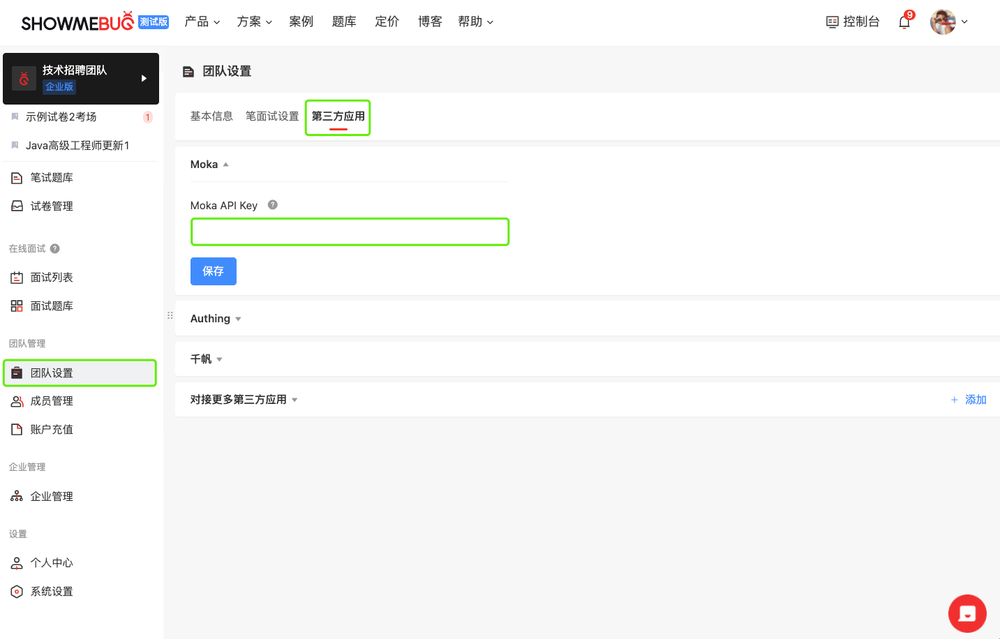Screen dimensions: 1000x639
Task: Open 控制台 from the top bar
Action: pyautogui.click(x=852, y=22)
